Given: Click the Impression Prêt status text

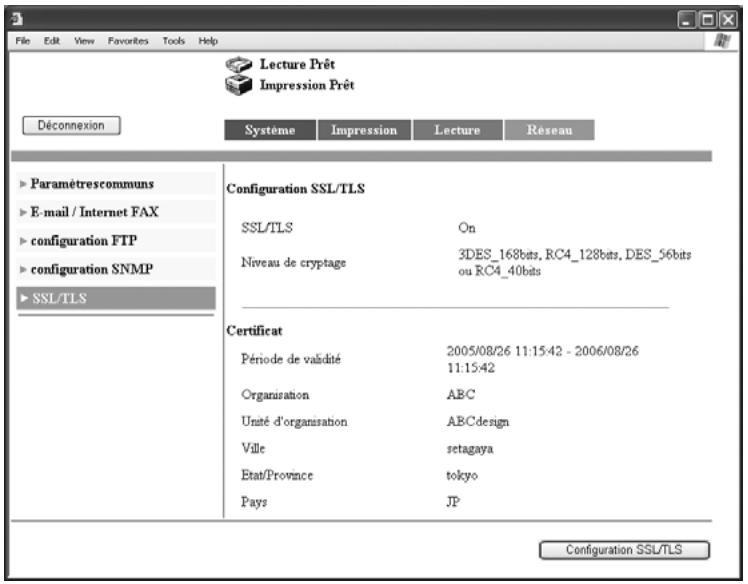Looking at the screenshot, I should click(x=307, y=85).
